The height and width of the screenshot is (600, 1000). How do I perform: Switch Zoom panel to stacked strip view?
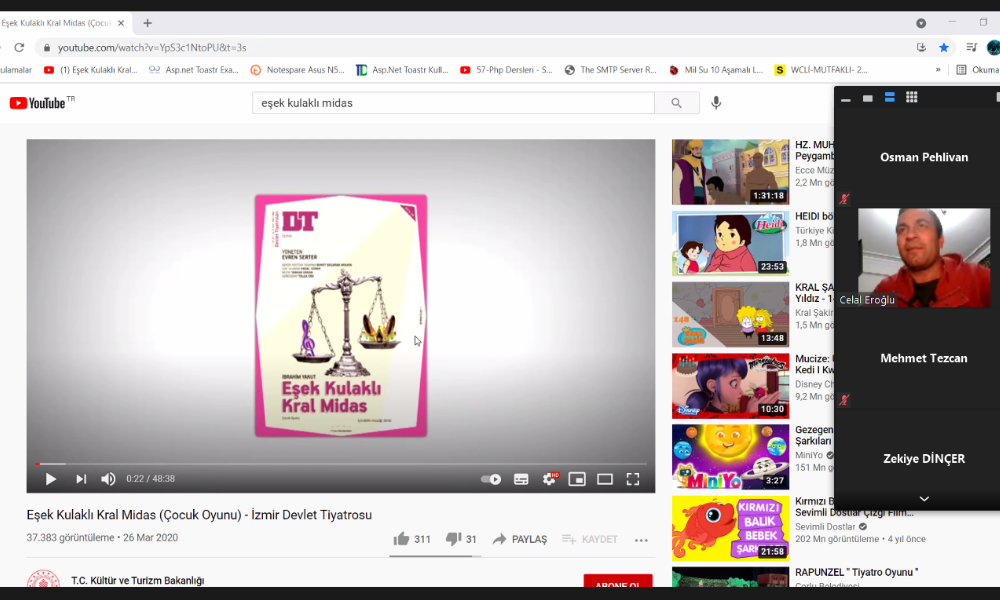pyautogui.click(x=890, y=98)
